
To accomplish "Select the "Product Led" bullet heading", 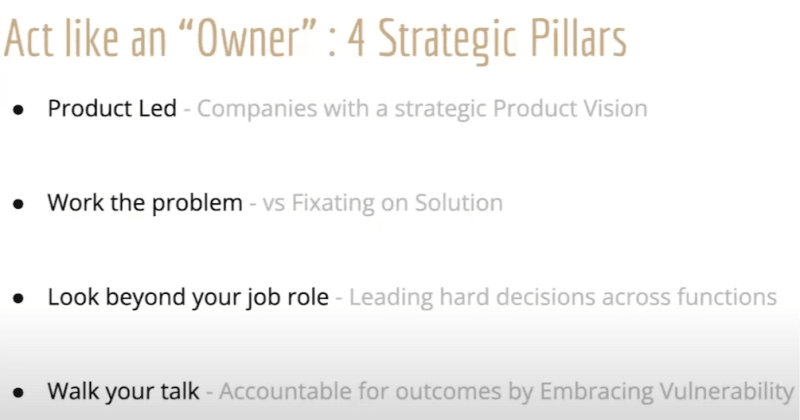I will click(113, 108).
